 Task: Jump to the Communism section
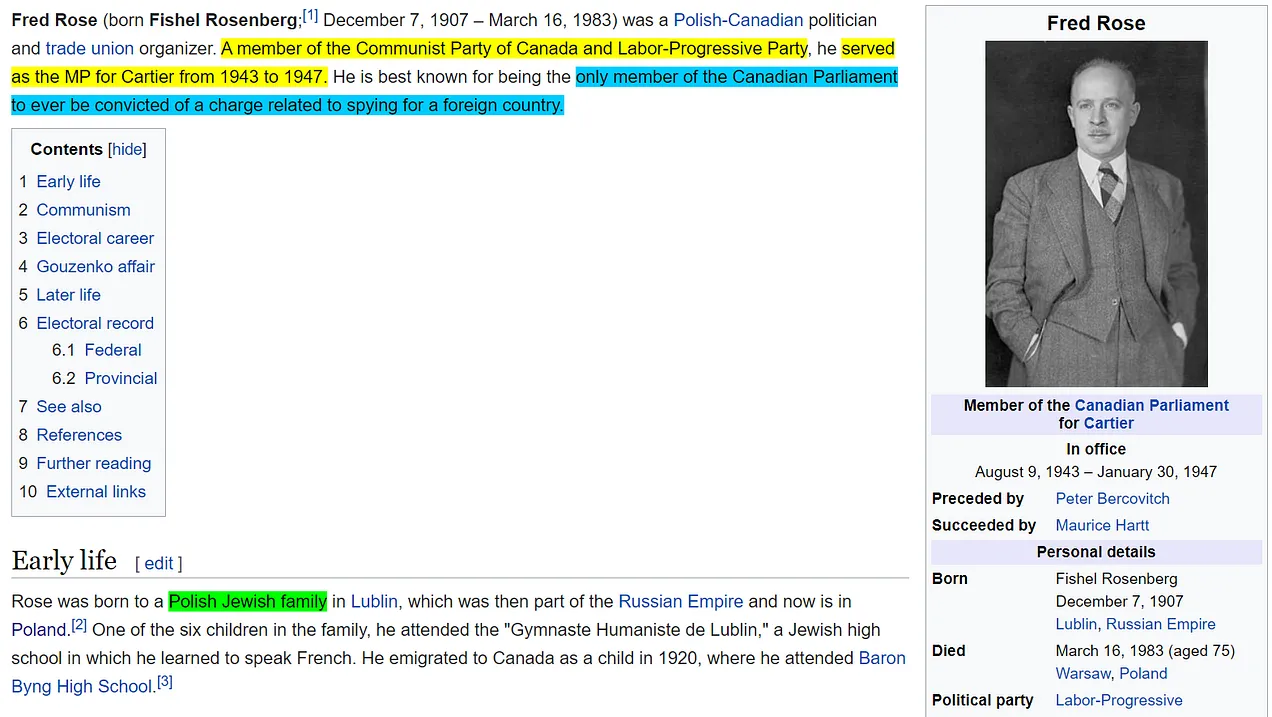tap(83, 210)
